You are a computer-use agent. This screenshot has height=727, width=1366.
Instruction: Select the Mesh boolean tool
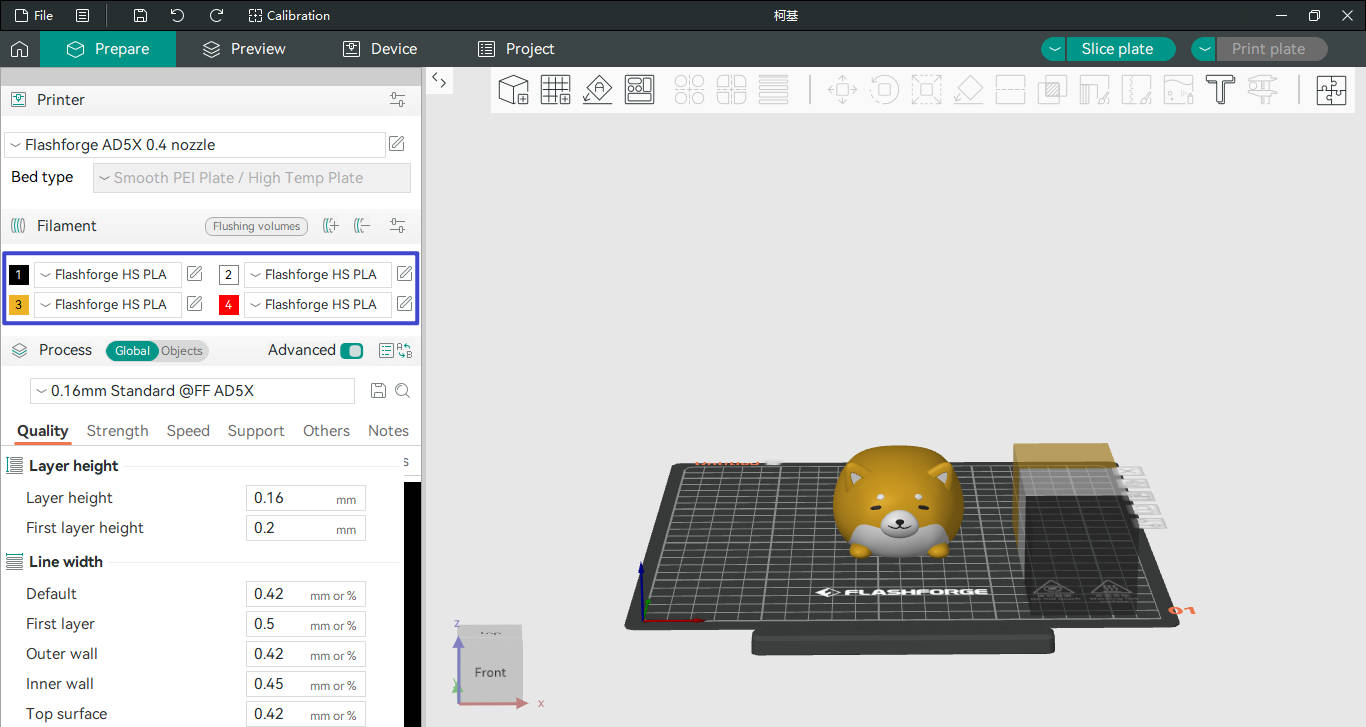(x=1052, y=90)
